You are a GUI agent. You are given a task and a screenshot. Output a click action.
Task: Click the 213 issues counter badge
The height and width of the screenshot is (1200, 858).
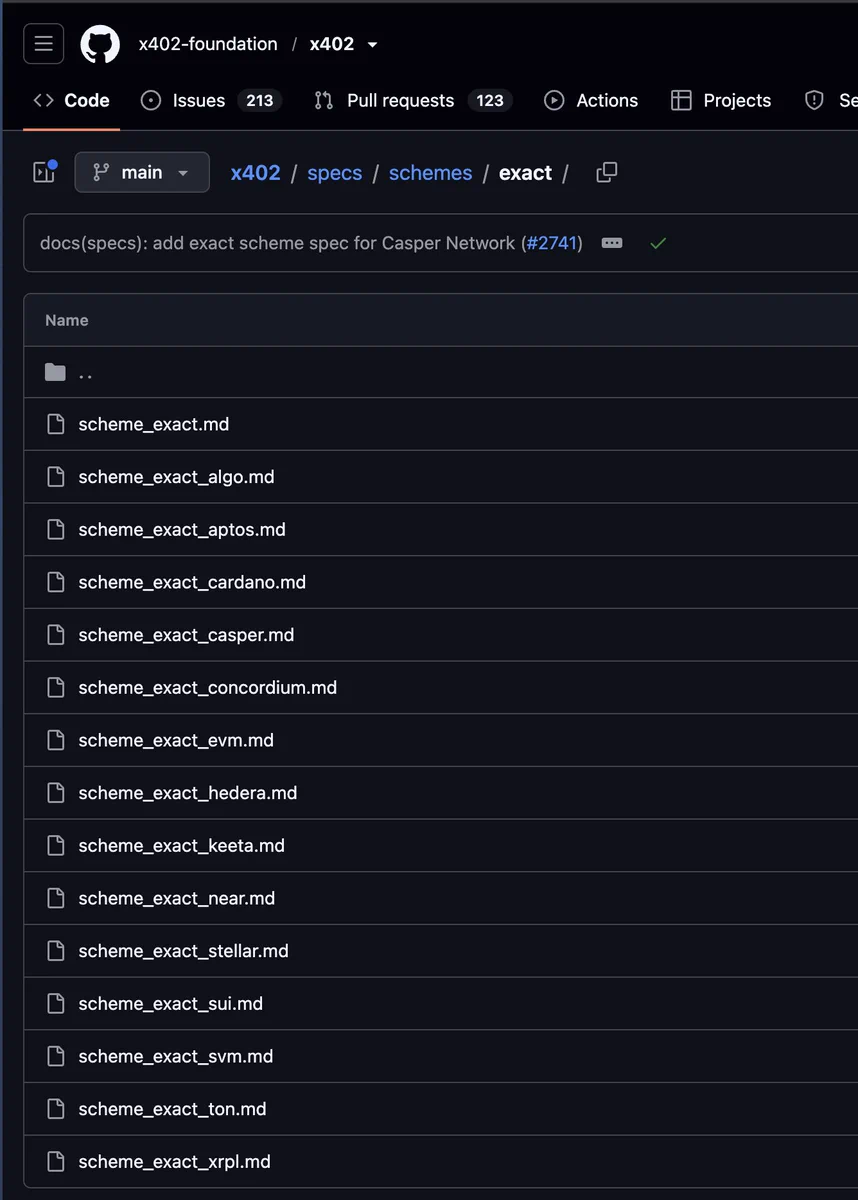(260, 100)
